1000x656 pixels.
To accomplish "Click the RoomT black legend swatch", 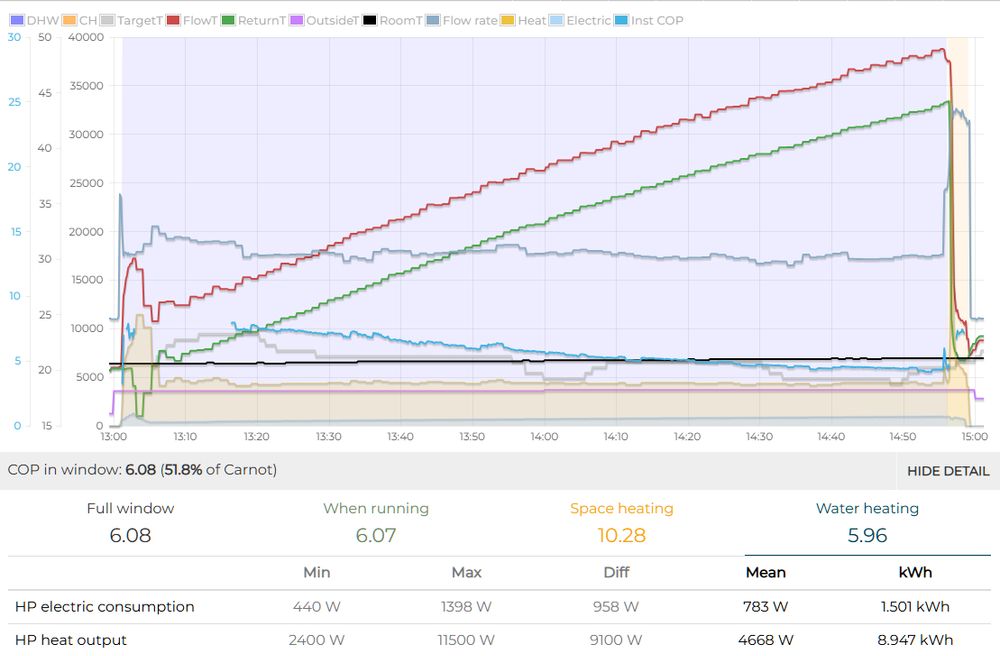I will tap(369, 20).
